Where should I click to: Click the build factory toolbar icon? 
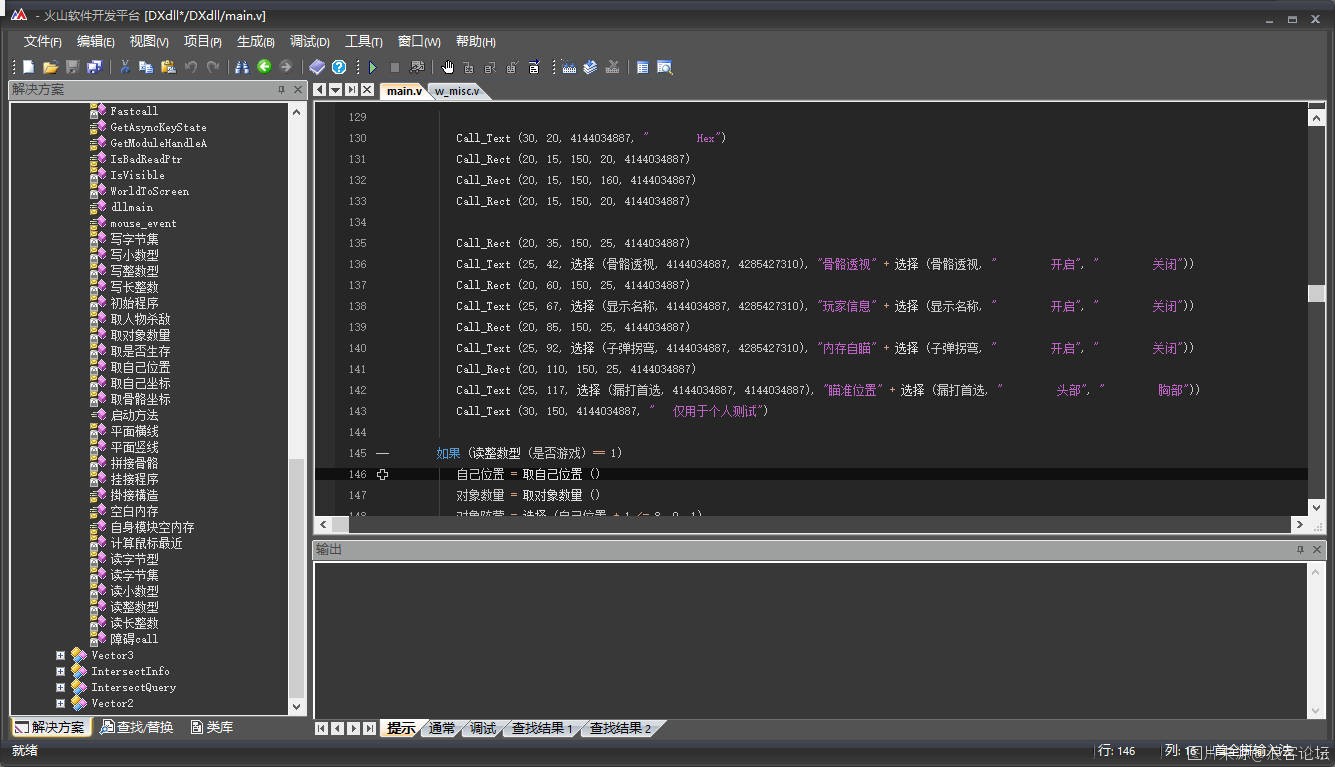[x=569, y=67]
